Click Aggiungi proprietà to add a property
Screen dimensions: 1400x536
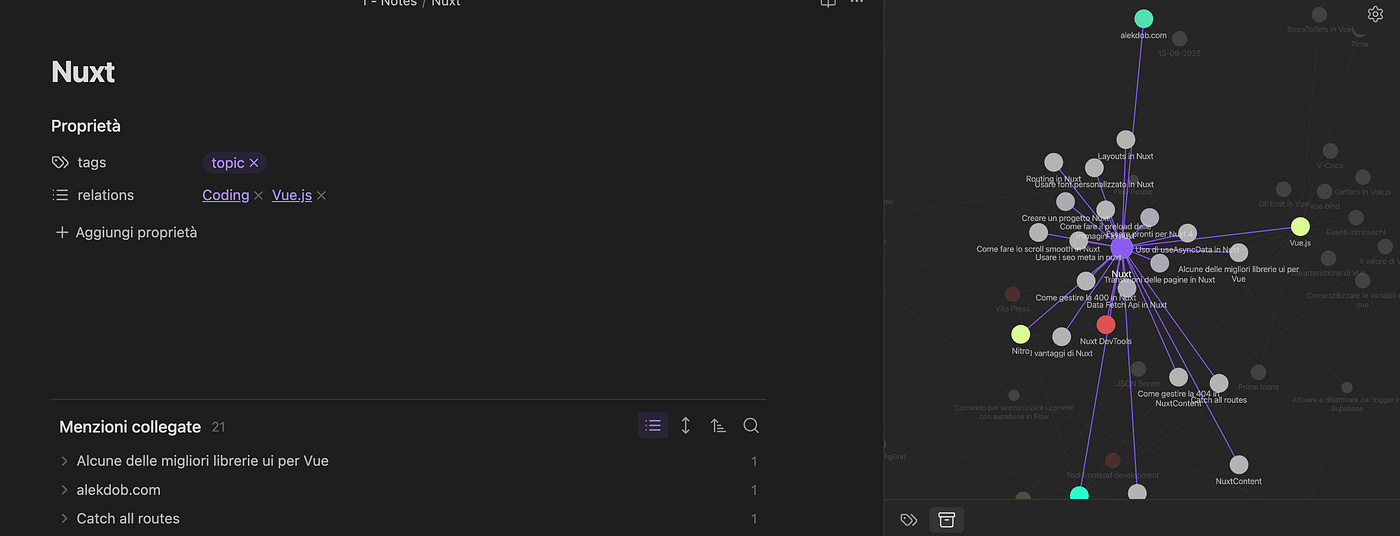(x=125, y=232)
